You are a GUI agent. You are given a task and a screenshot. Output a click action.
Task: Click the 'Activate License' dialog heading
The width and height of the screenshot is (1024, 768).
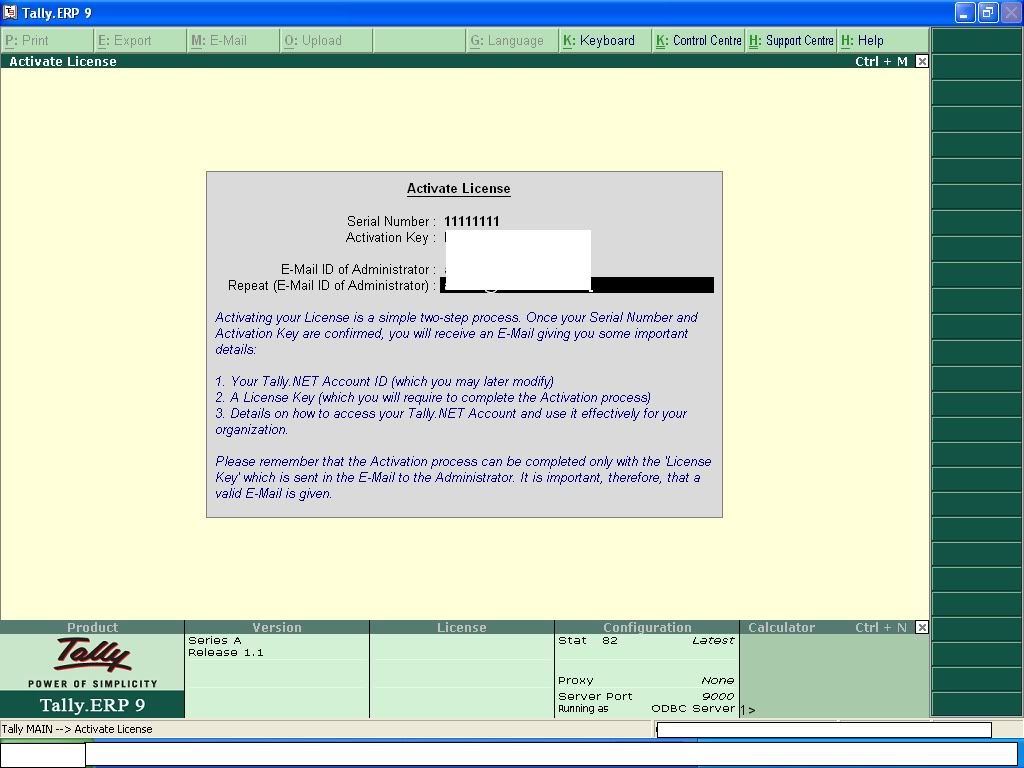pyautogui.click(x=458, y=189)
